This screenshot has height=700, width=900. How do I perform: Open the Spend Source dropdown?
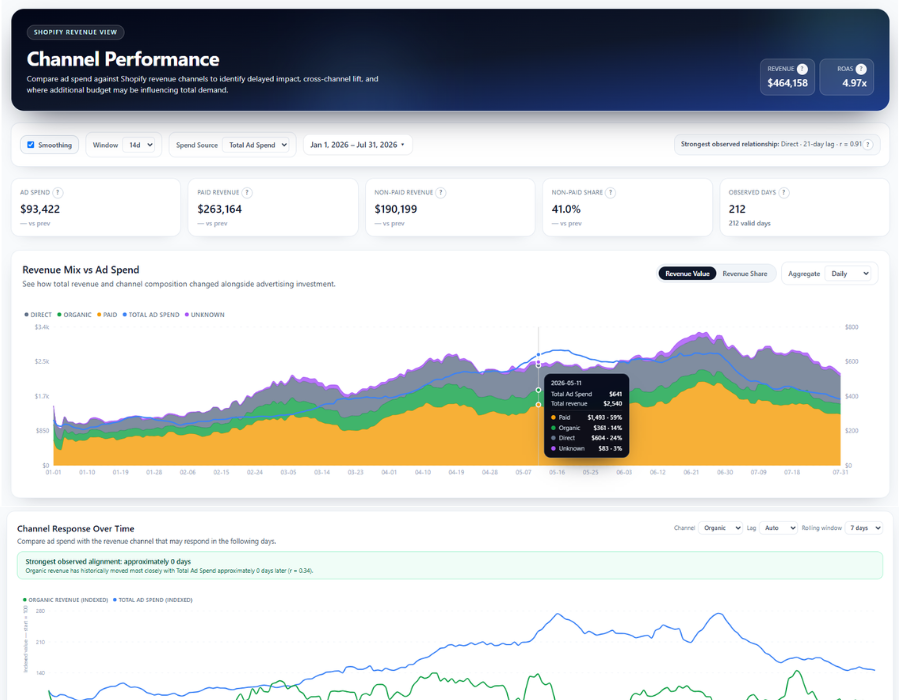click(256, 145)
